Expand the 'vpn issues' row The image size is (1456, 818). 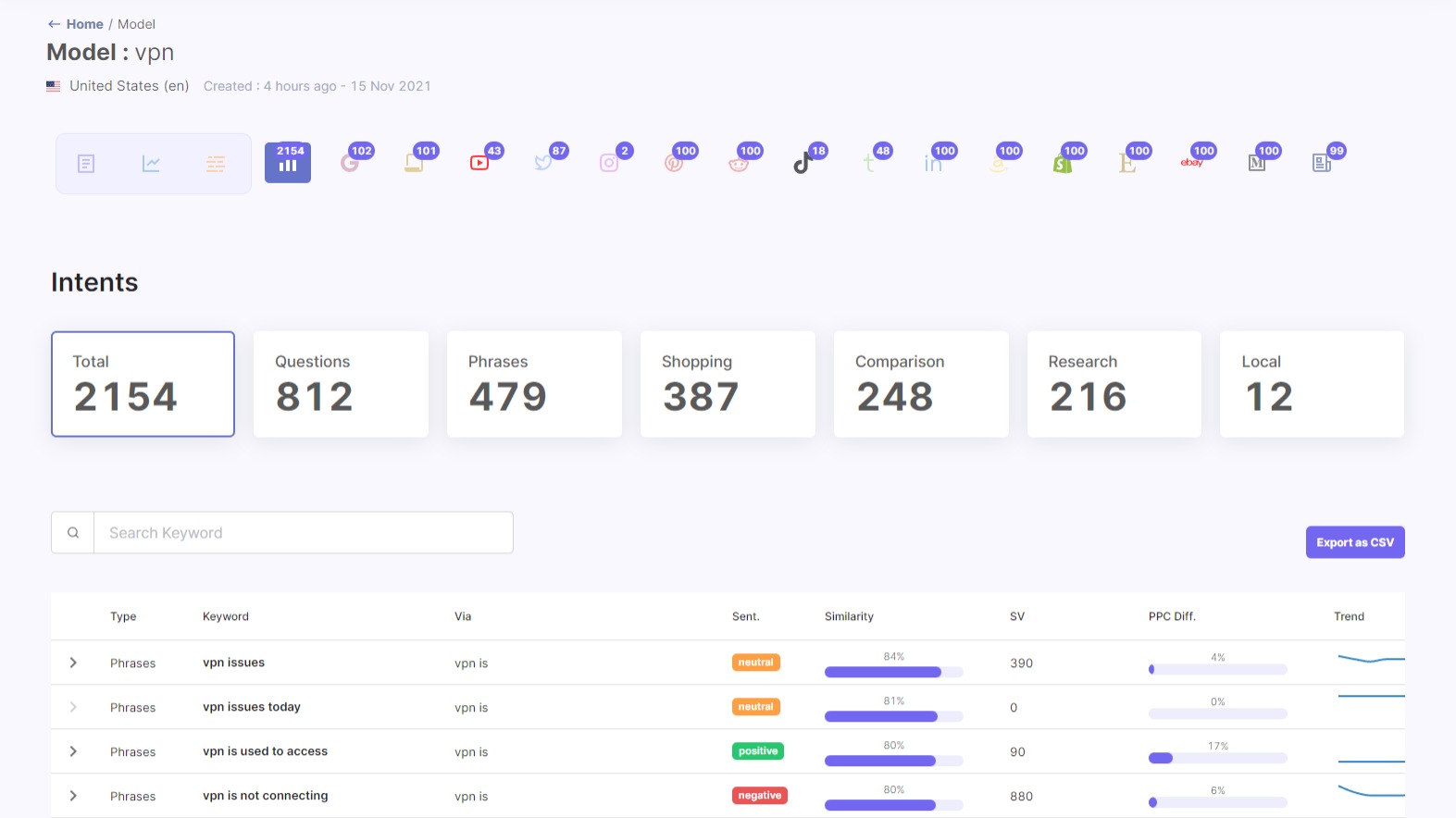pyautogui.click(x=73, y=663)
